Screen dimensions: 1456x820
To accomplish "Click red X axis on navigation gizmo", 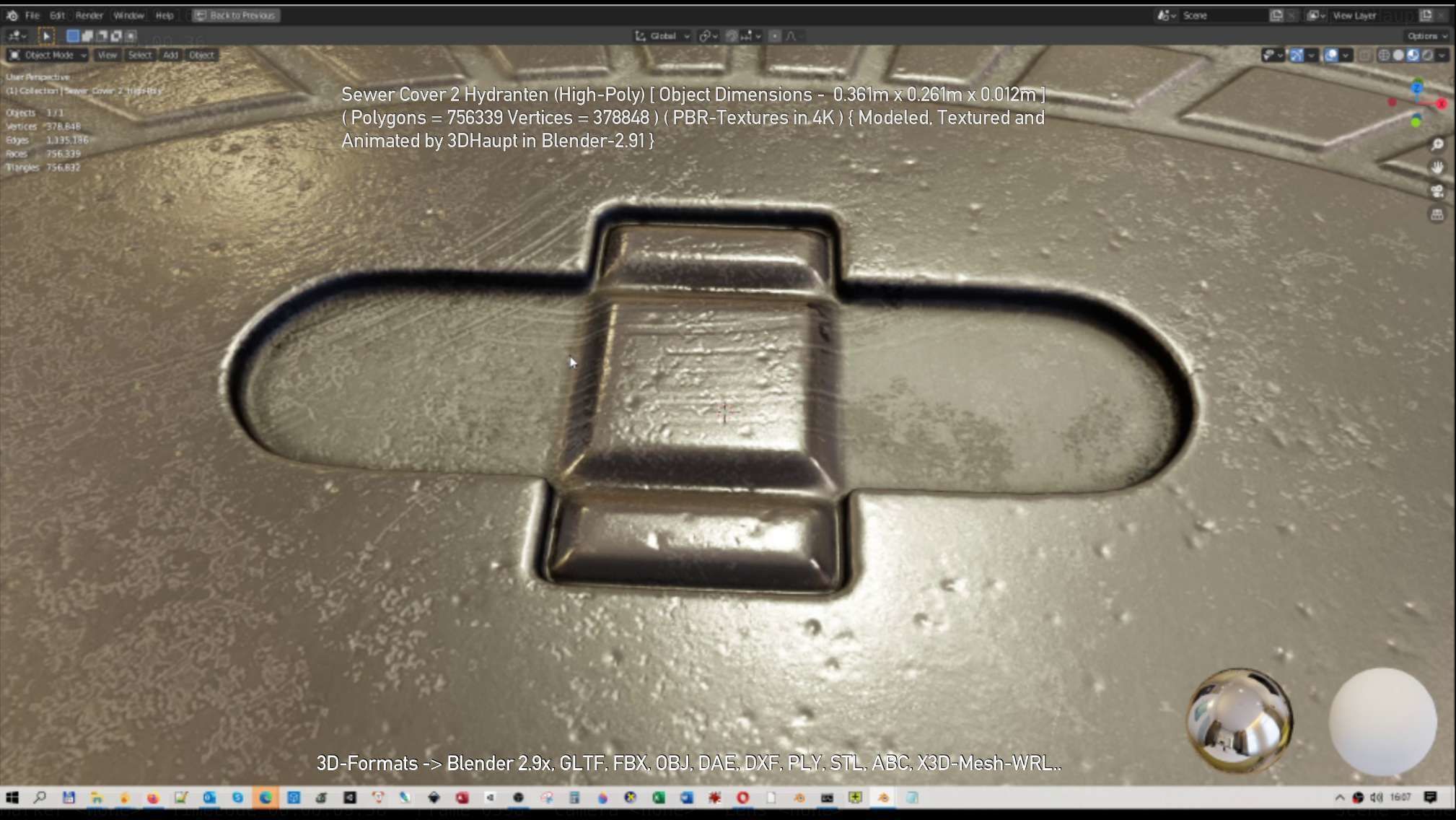I will pos(1442,104).
